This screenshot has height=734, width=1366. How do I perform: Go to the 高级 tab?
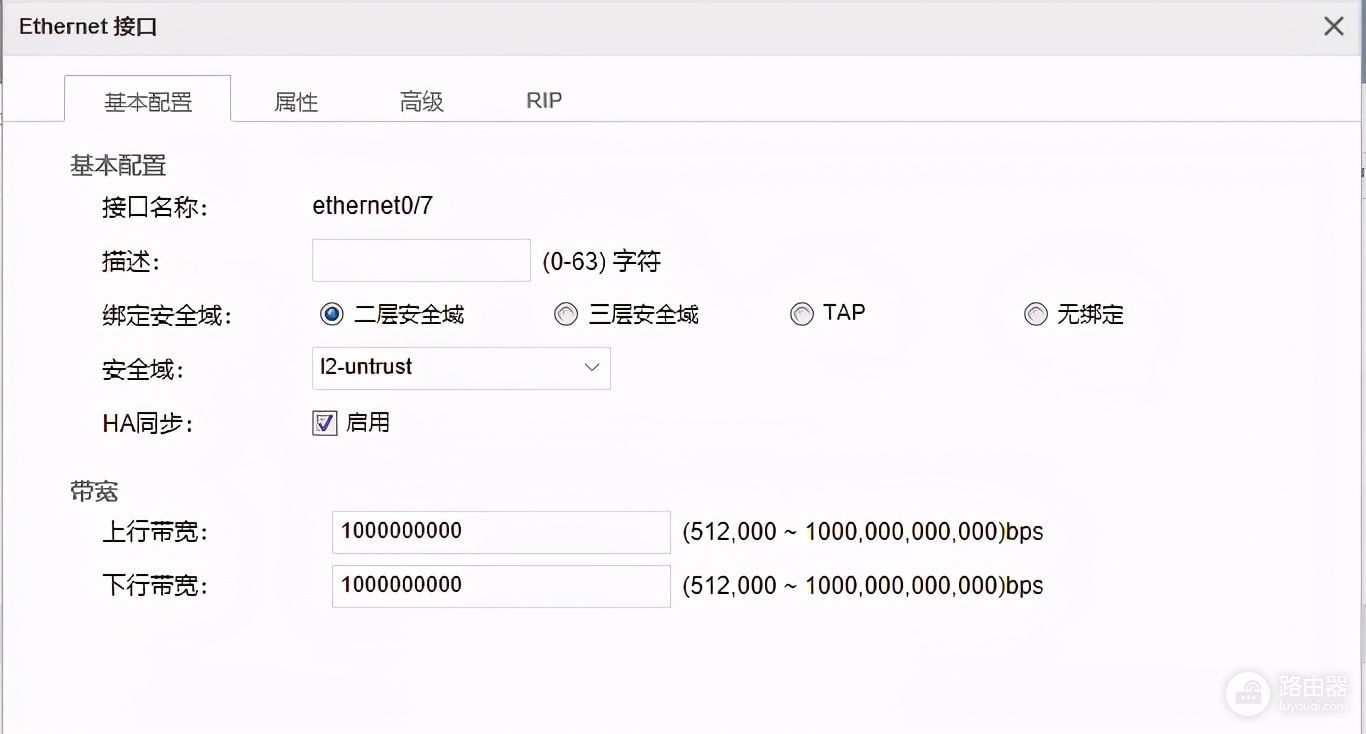point(421,101)
